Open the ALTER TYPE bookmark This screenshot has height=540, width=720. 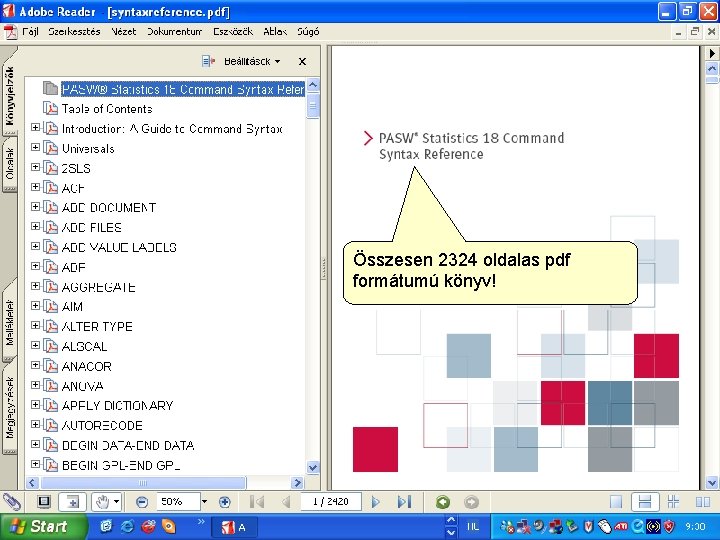[x=97, y=326]
